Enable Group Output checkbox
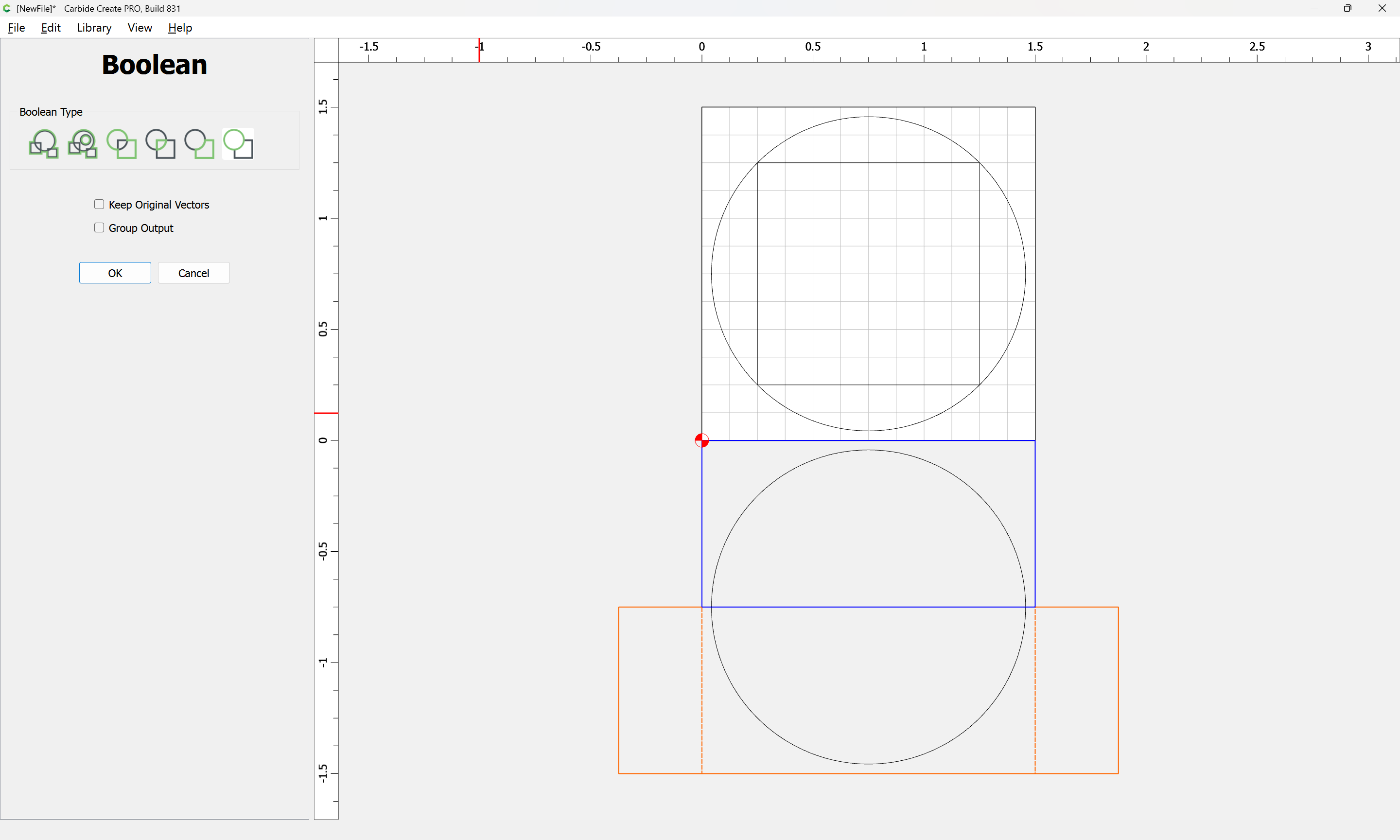Image resolution: width=1400 pixels, height=840 pixels. click(x=99, y=227)
